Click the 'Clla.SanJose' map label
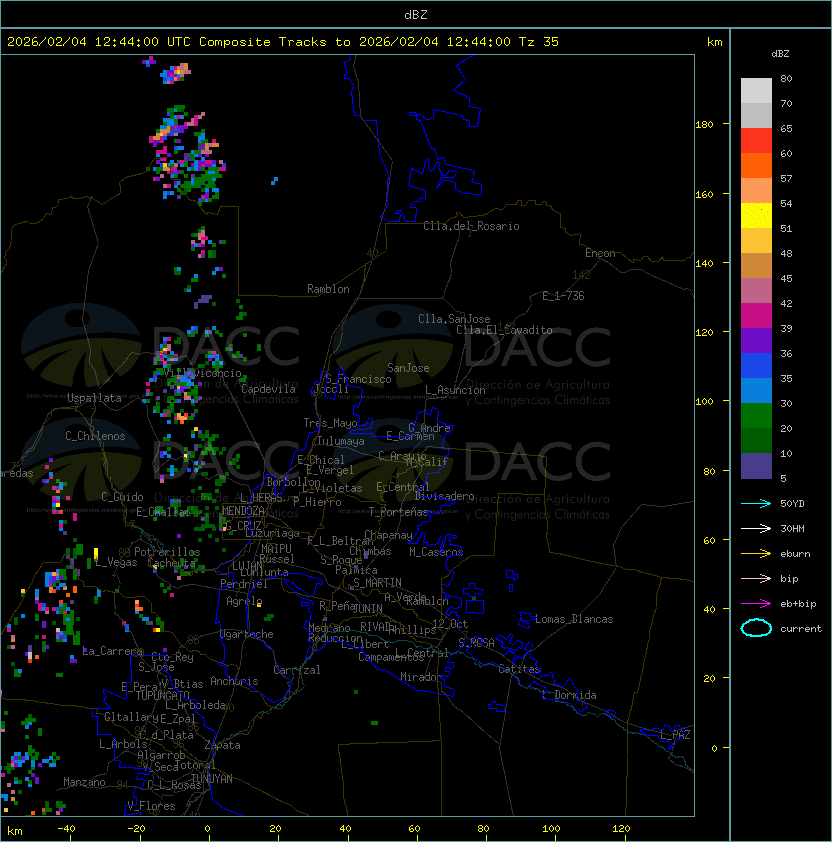Image resolution: width=832 pixels, height=842 pixels. pyautogui.click(x=454, y=319)
